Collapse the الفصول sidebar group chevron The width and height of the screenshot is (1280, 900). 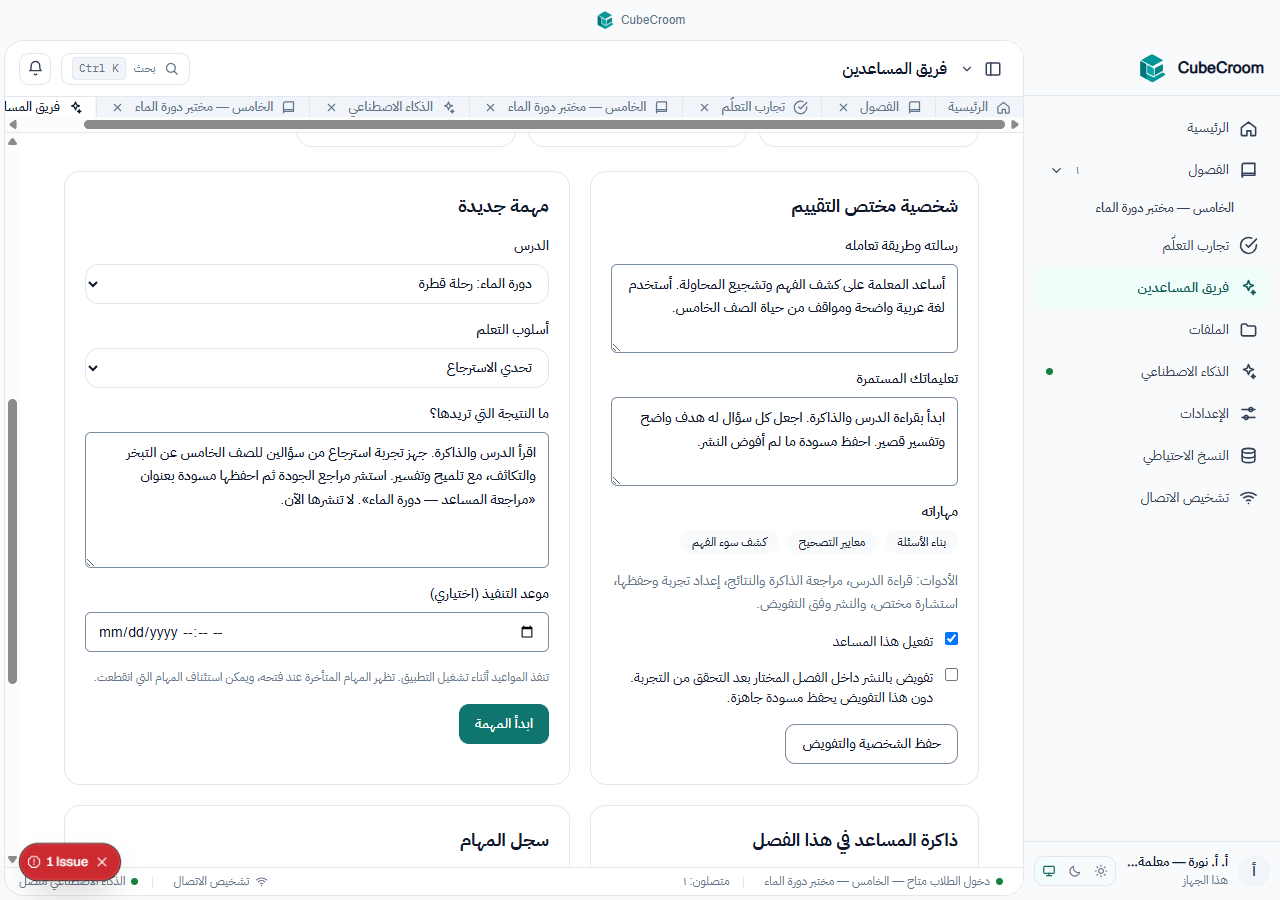[x=1056, y=170]
